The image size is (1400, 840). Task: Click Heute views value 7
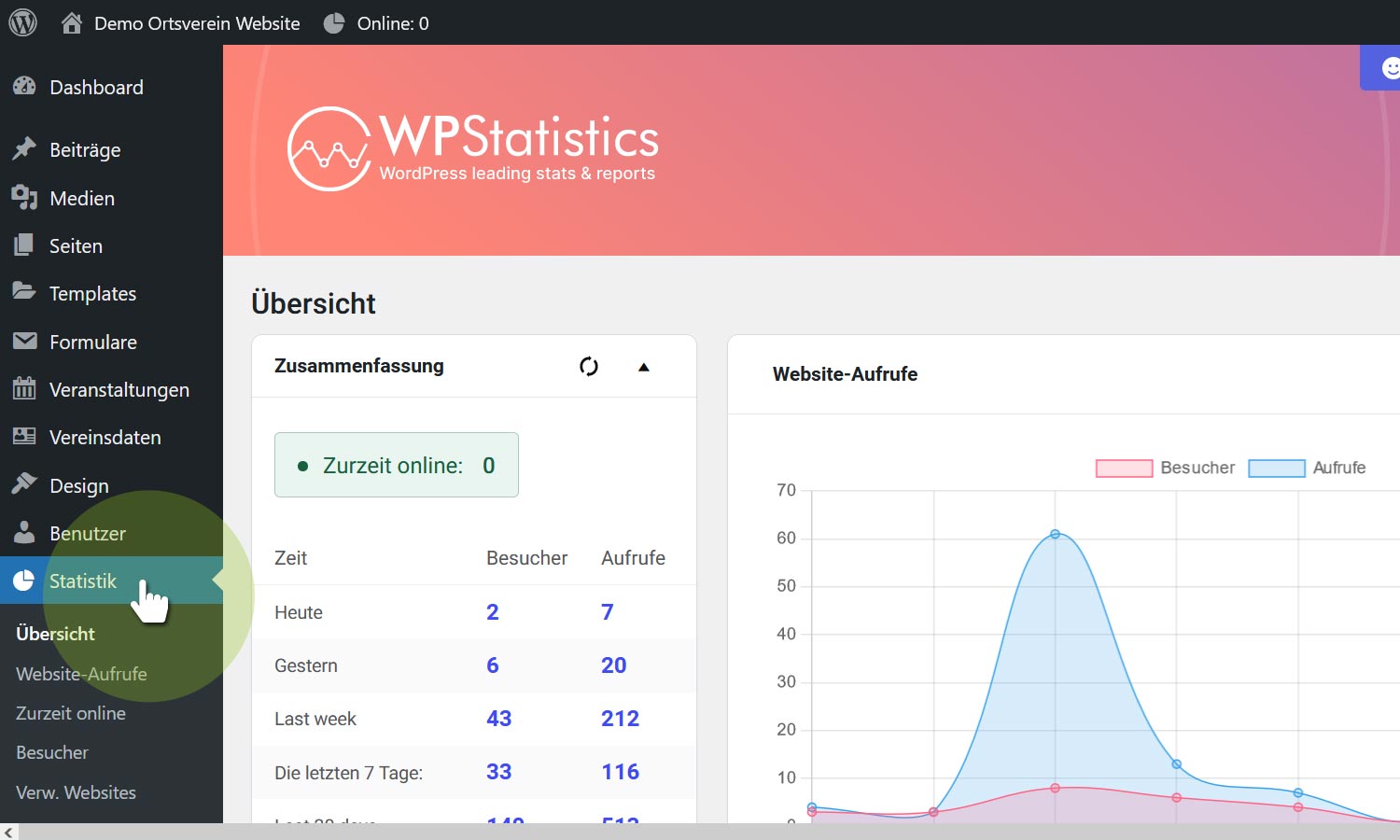click(x=608, y=612)
